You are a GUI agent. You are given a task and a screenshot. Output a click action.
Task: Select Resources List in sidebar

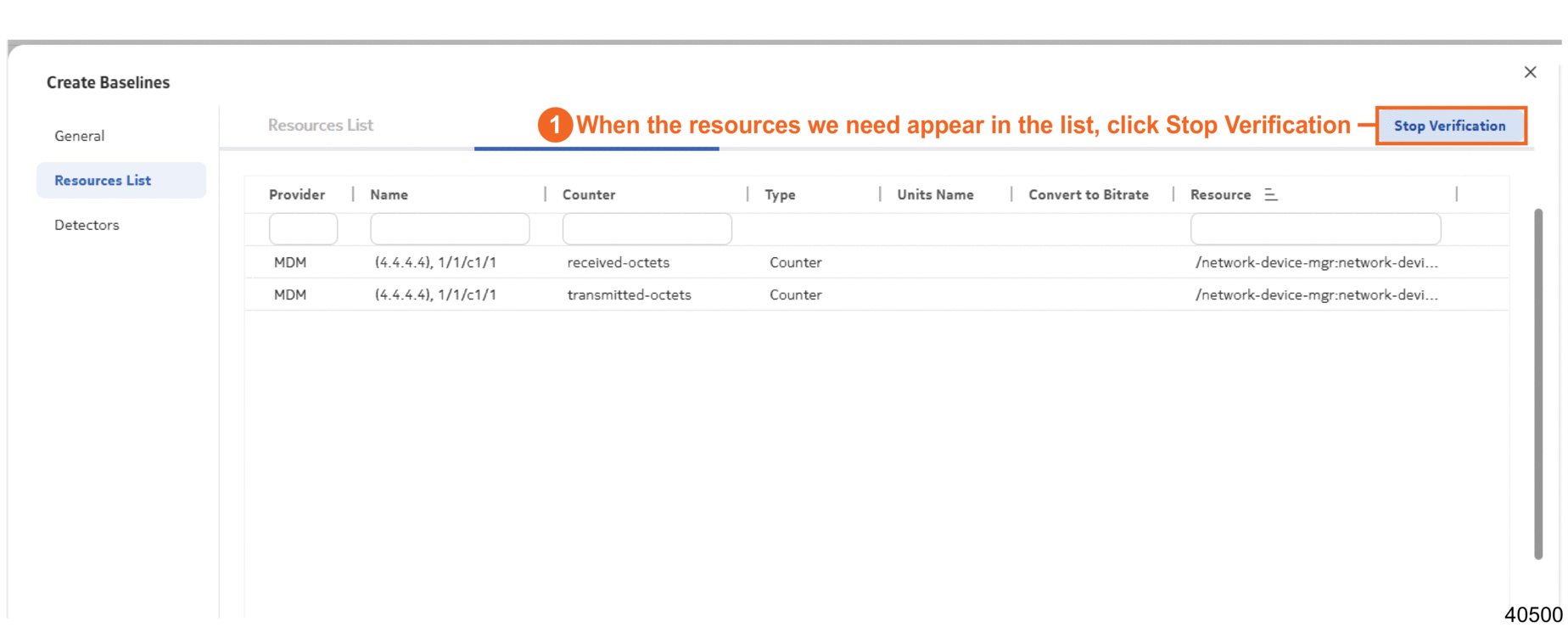pos(103,180)
